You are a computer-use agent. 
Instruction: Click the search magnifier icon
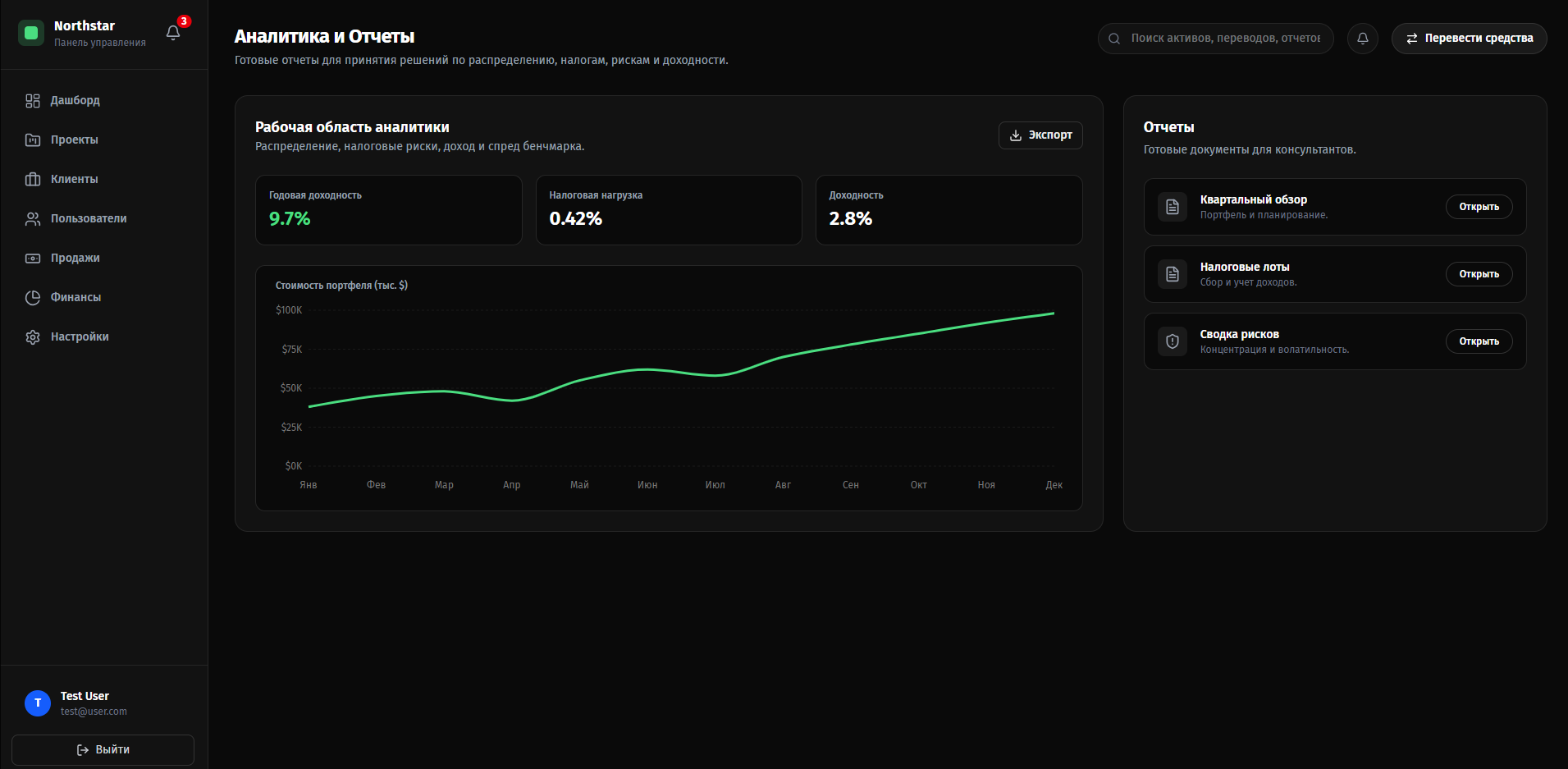[1114, 39]
